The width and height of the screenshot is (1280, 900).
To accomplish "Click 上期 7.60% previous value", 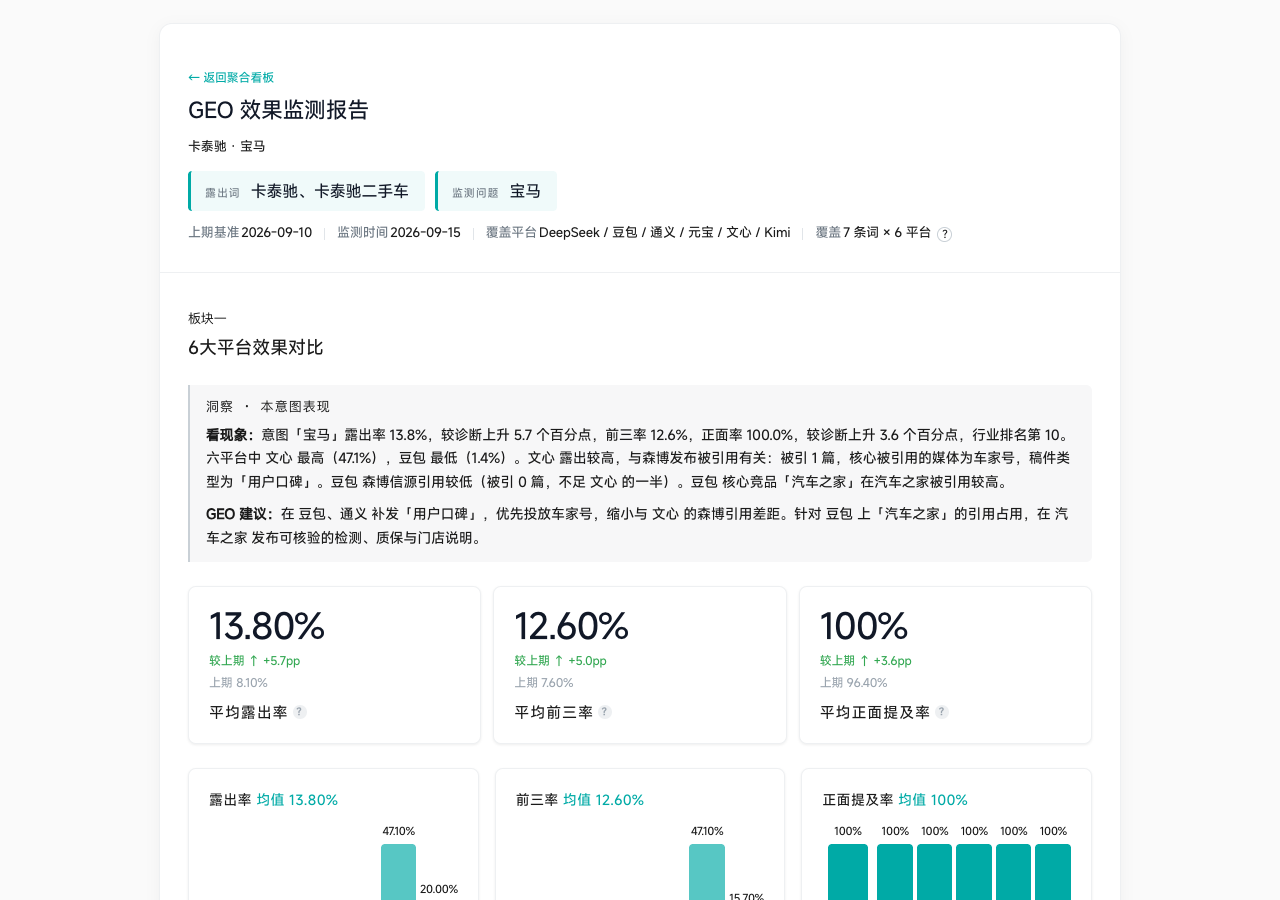I will point(544,683).
